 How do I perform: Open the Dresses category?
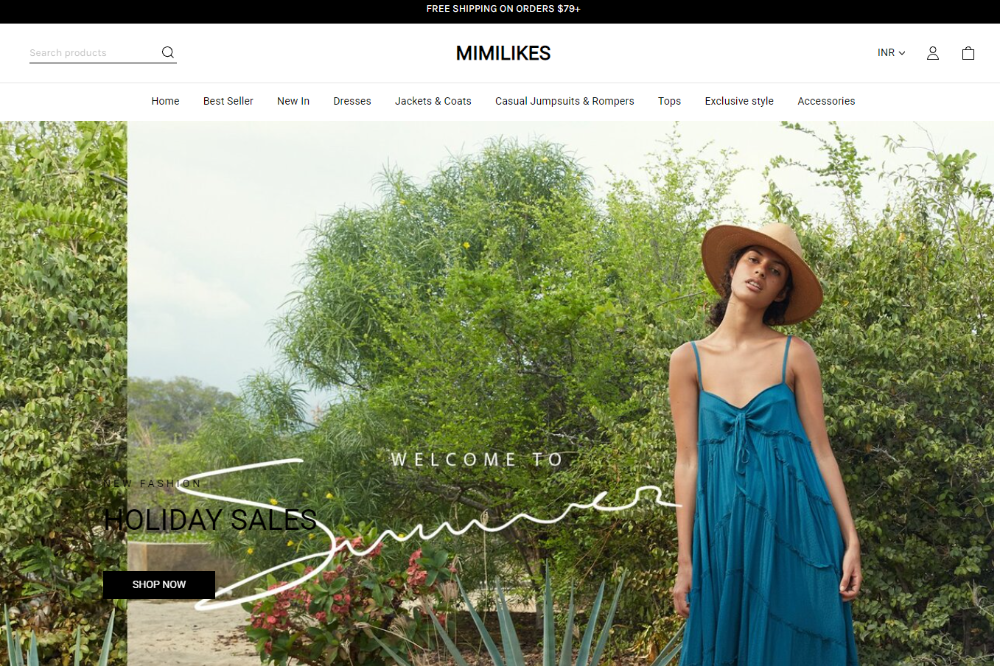point(352,101)
